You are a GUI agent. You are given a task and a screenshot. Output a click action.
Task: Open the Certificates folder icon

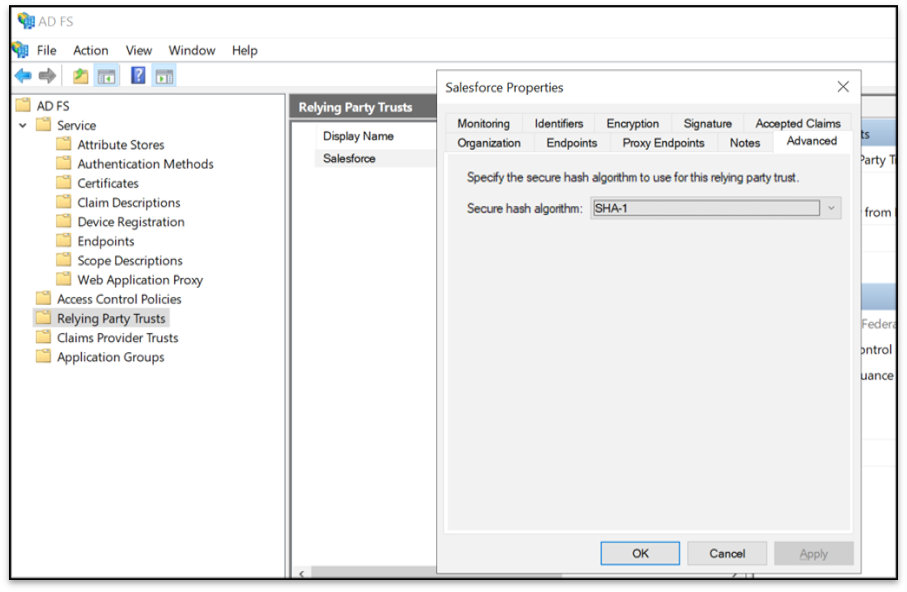(62, 183)
